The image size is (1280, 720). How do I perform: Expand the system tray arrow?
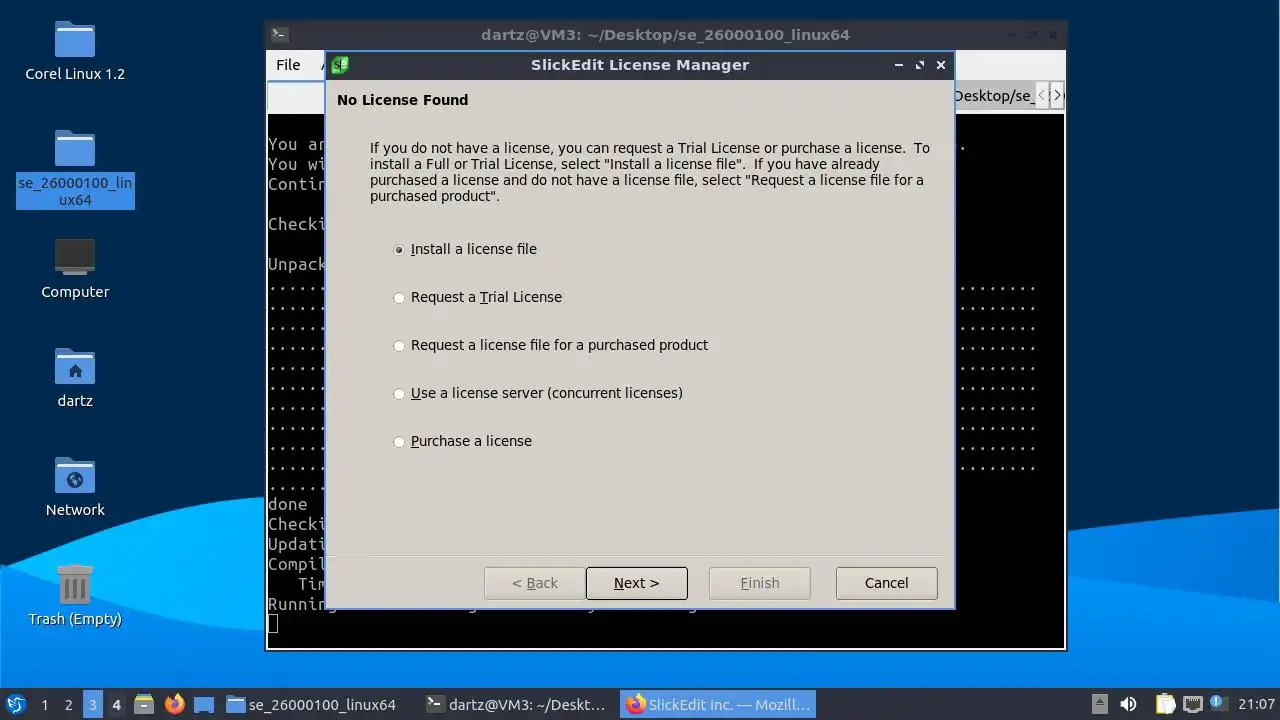pyautogui.click(x=1099, y=704)
